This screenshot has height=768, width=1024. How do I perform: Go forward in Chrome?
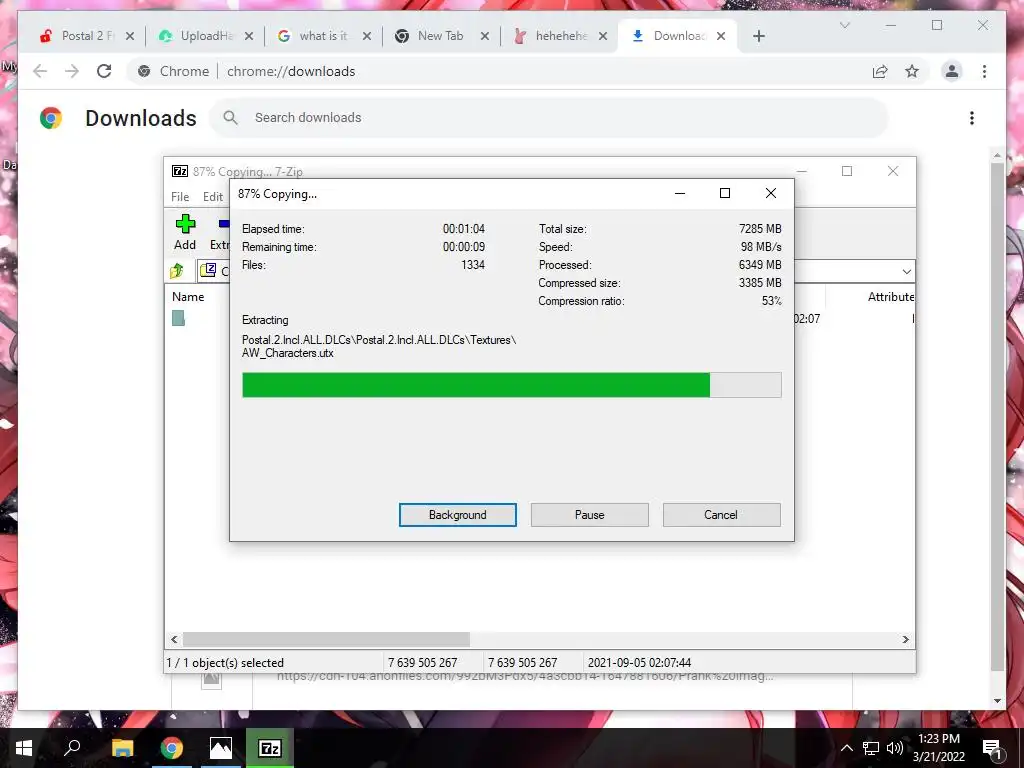coord(72,71)
